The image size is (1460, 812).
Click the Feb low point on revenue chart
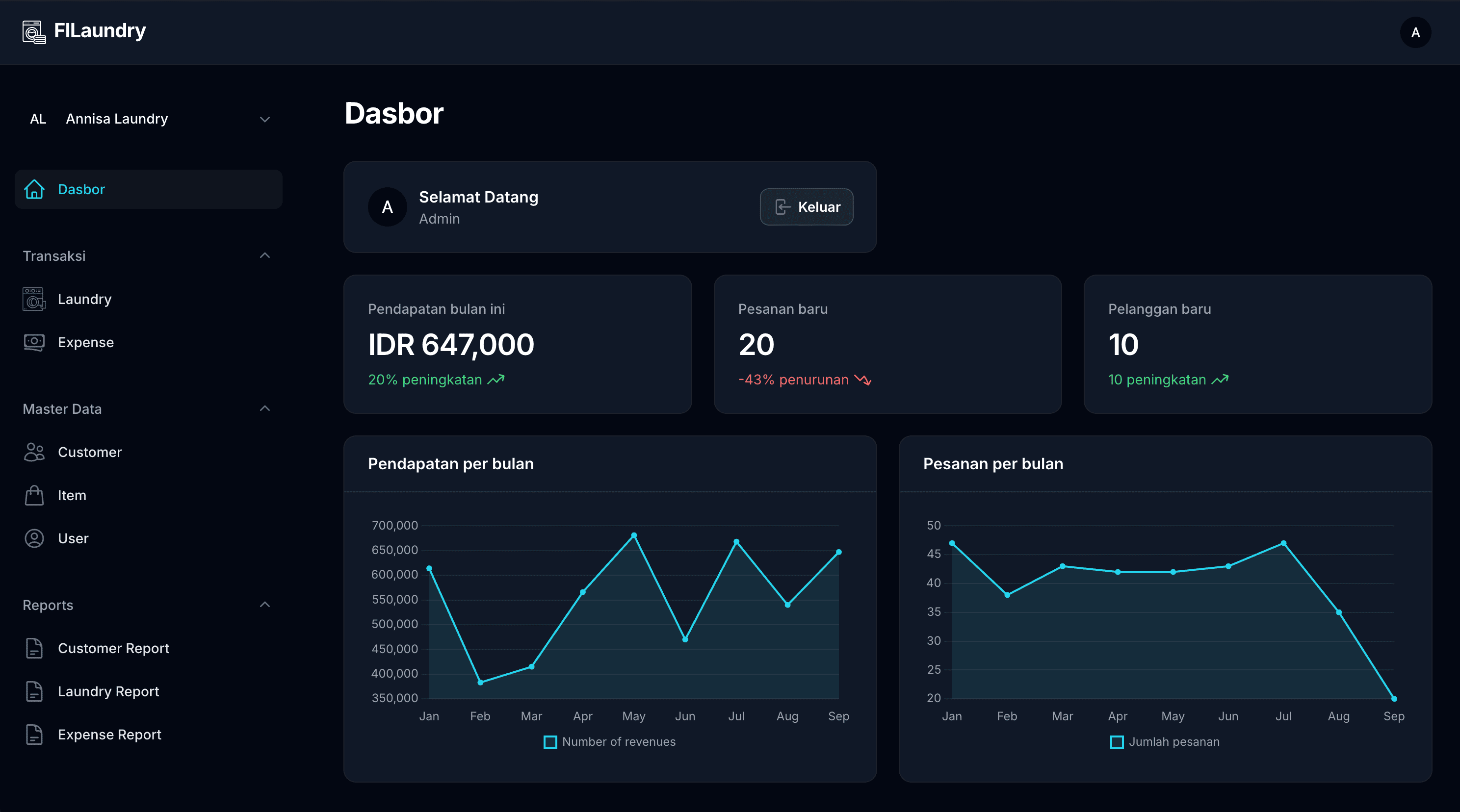pyautogui.click(x=480, y=682)
